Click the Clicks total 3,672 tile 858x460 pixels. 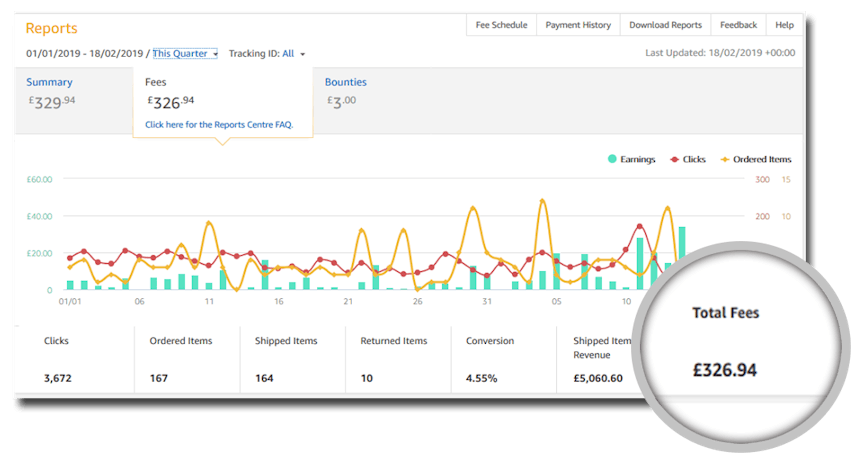click(74, 359)
